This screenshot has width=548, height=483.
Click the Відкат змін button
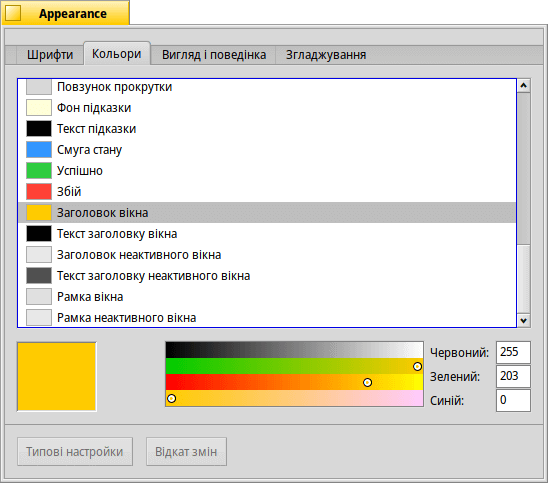tap(186, 452)
